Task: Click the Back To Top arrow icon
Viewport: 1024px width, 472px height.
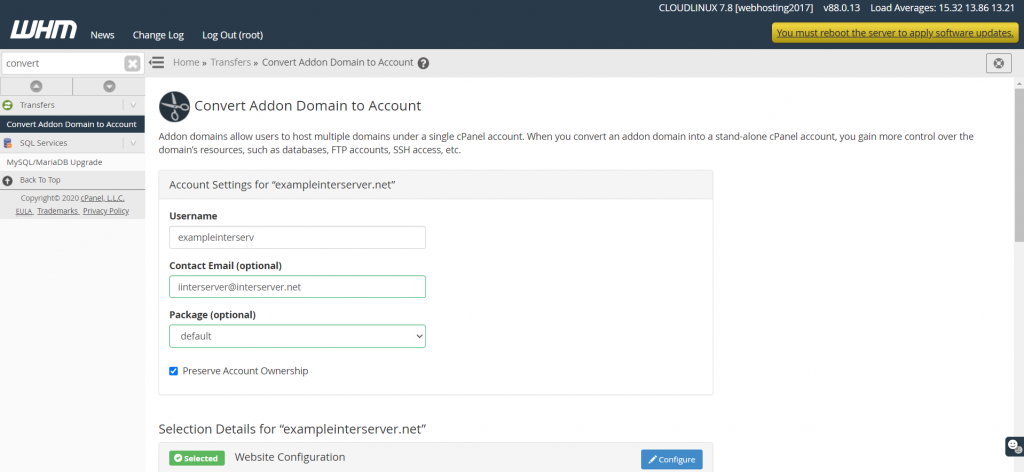Action: (x=8, y=180)
